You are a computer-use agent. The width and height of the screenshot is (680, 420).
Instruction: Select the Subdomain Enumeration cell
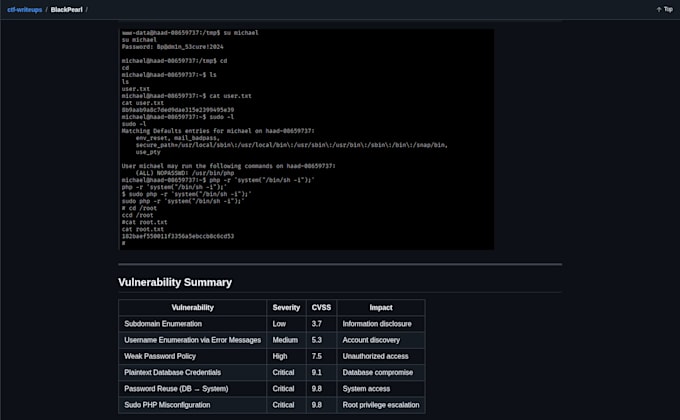(193, 324)
